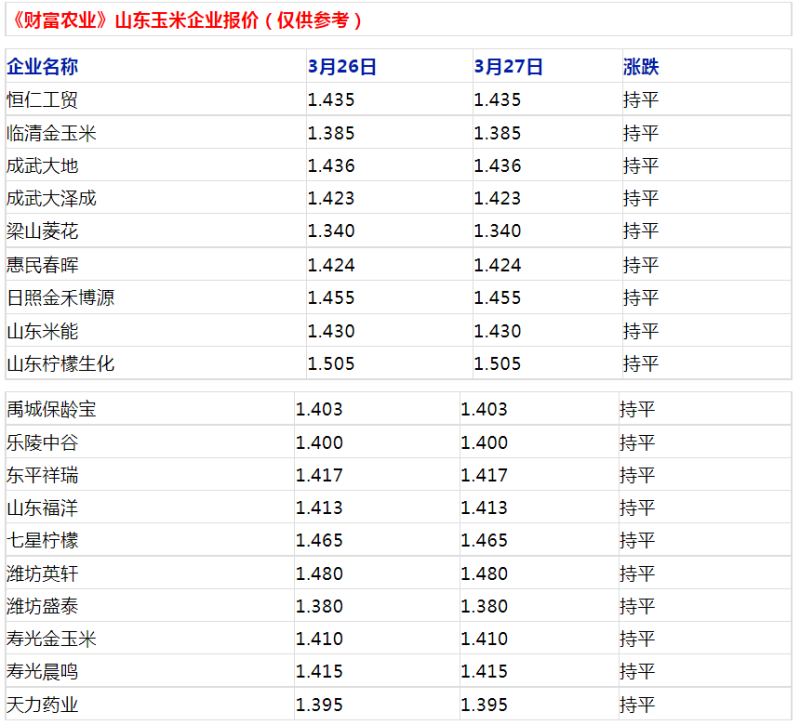Screen dimensions: 800x725
Task: Click the company name 成武大地
Action: 42,166
